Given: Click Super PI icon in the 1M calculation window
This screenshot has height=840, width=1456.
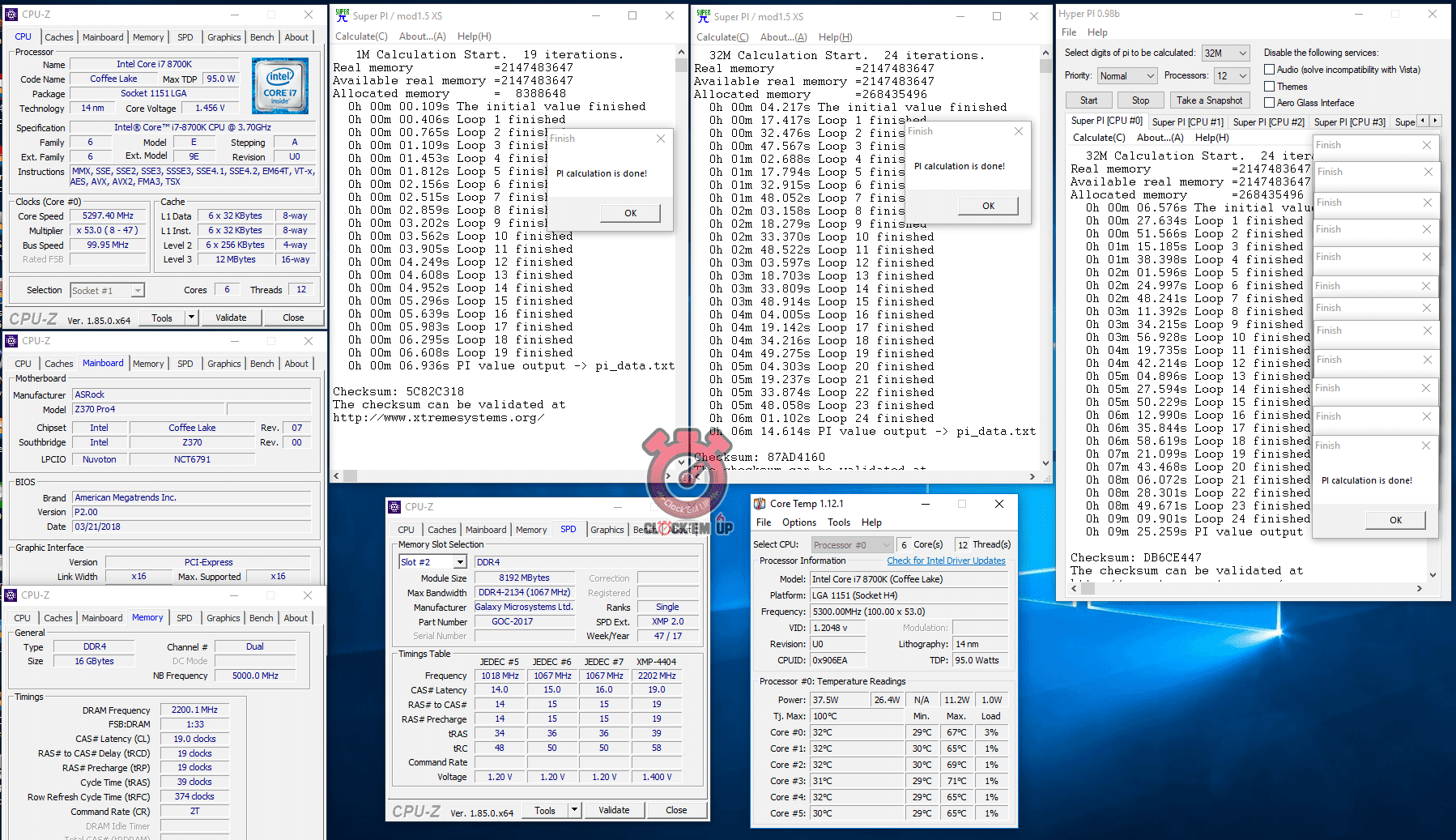Looking at the screenshot, I should pos(343,15).
